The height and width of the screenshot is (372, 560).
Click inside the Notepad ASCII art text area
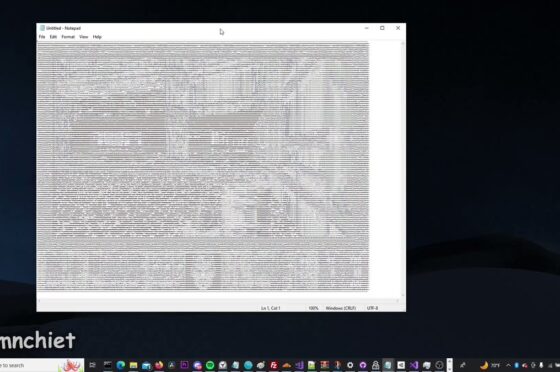(203, 166)
